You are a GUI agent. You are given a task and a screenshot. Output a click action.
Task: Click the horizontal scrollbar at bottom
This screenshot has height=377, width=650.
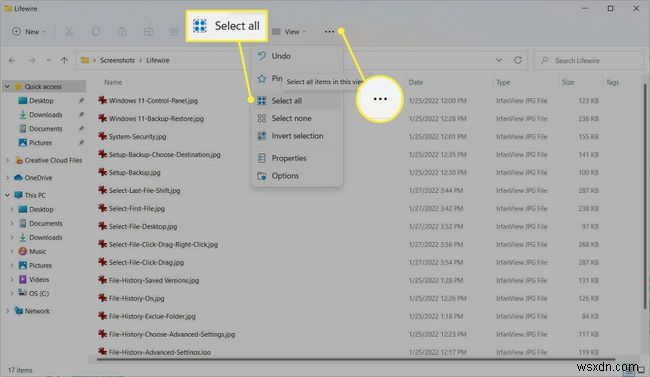click(x=356, y=359)
